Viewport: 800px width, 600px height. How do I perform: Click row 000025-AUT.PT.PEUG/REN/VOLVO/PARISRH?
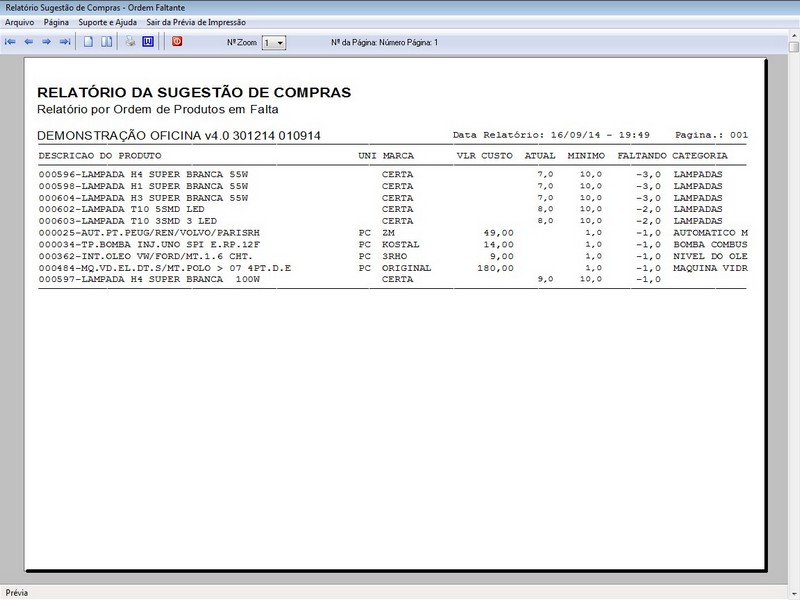pos(392,233)
